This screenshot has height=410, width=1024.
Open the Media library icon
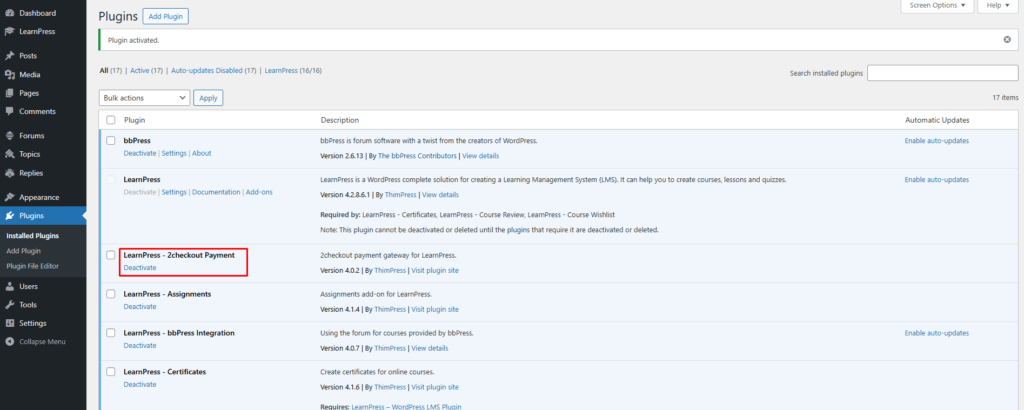tap(10, 74)
